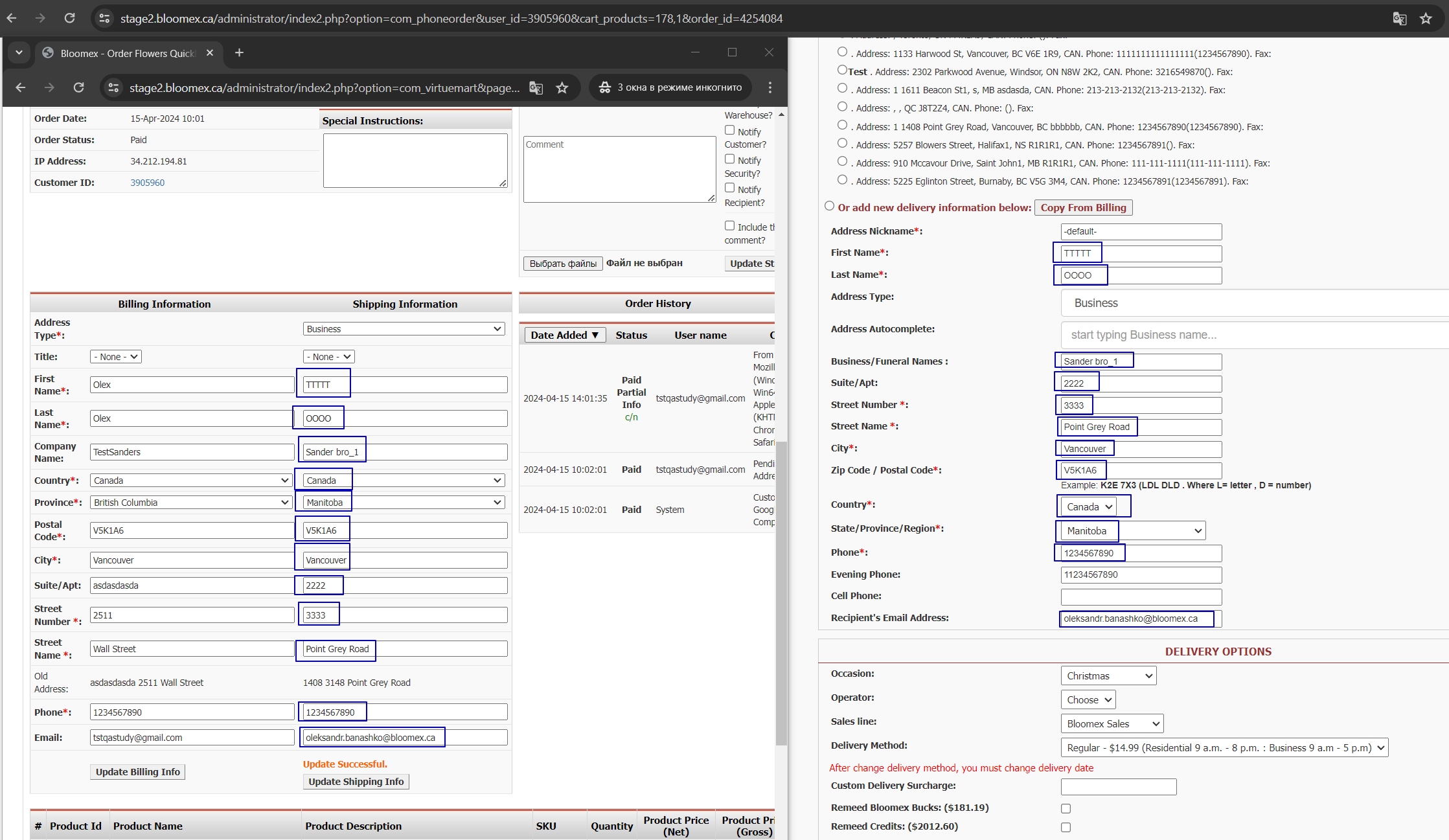Screen dimensions: 1449x840
Task: Open site info icon in front window address bar
Action: [113, 87]
